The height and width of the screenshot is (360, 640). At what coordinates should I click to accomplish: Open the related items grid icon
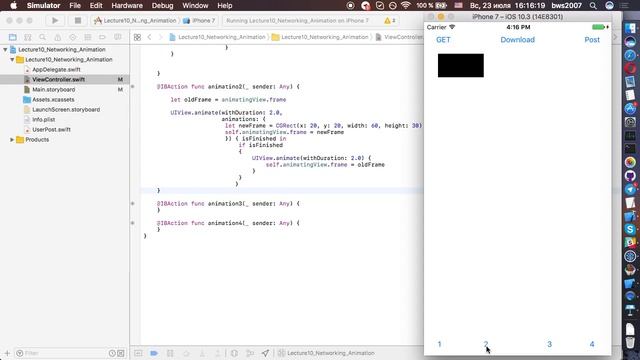[137, 37]
